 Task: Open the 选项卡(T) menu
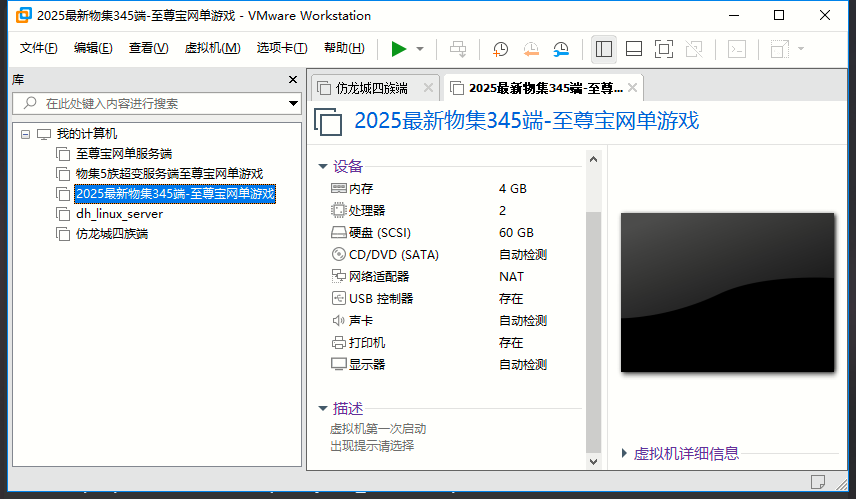tap(282, 48)
